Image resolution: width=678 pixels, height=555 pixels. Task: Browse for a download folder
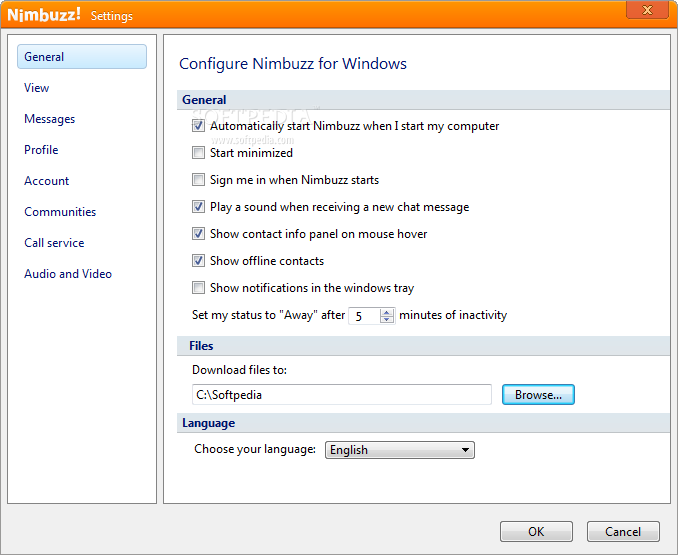tap(538, 395)
